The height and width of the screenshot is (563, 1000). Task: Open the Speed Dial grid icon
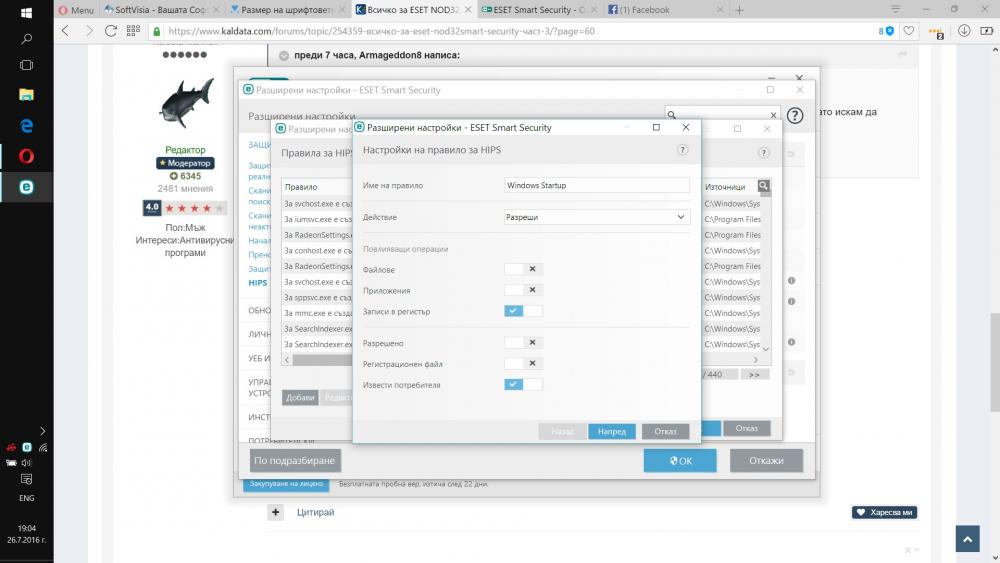click(x=133, y=31)
